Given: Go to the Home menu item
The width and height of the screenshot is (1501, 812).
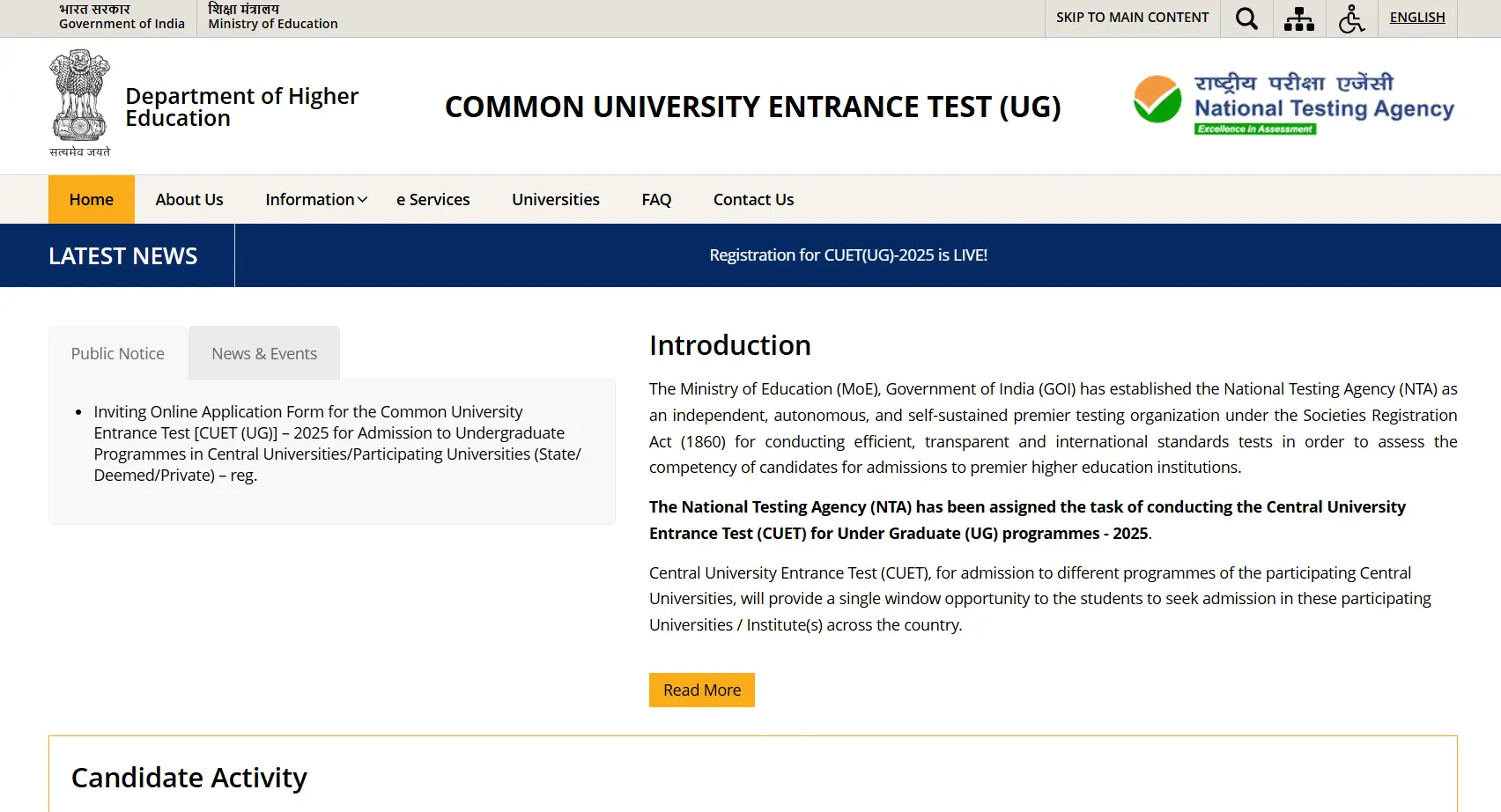Looking at the screenshot, I should tap(92, 199).
